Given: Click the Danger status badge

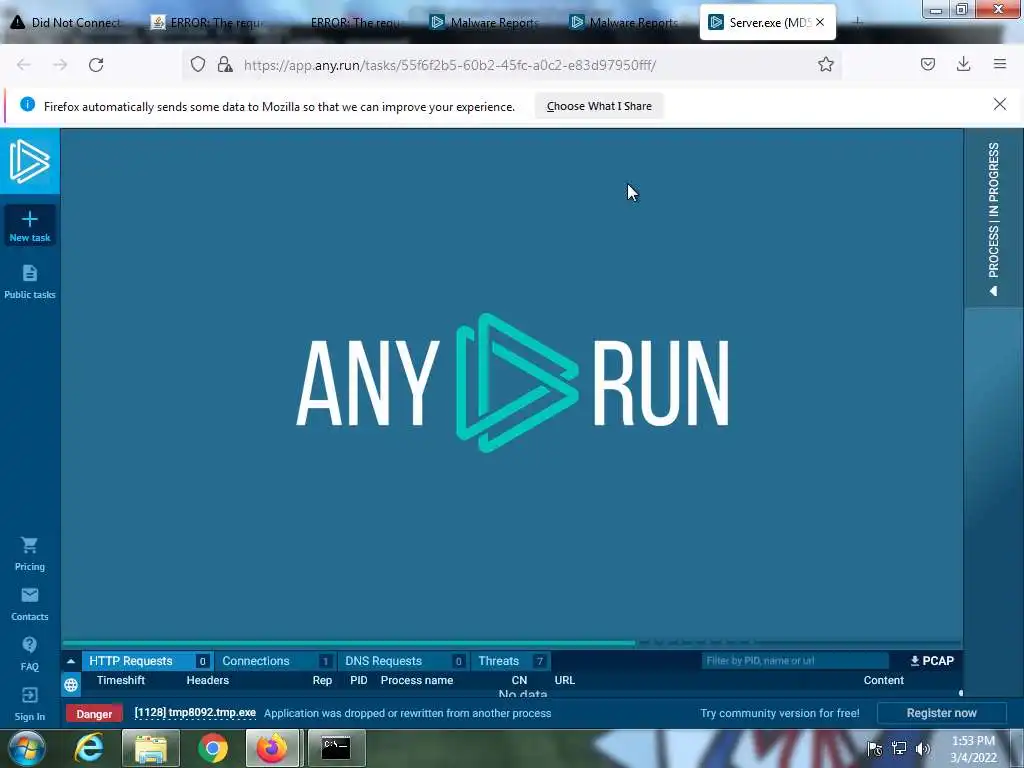Looking at the screenshot, I should 94,714.
